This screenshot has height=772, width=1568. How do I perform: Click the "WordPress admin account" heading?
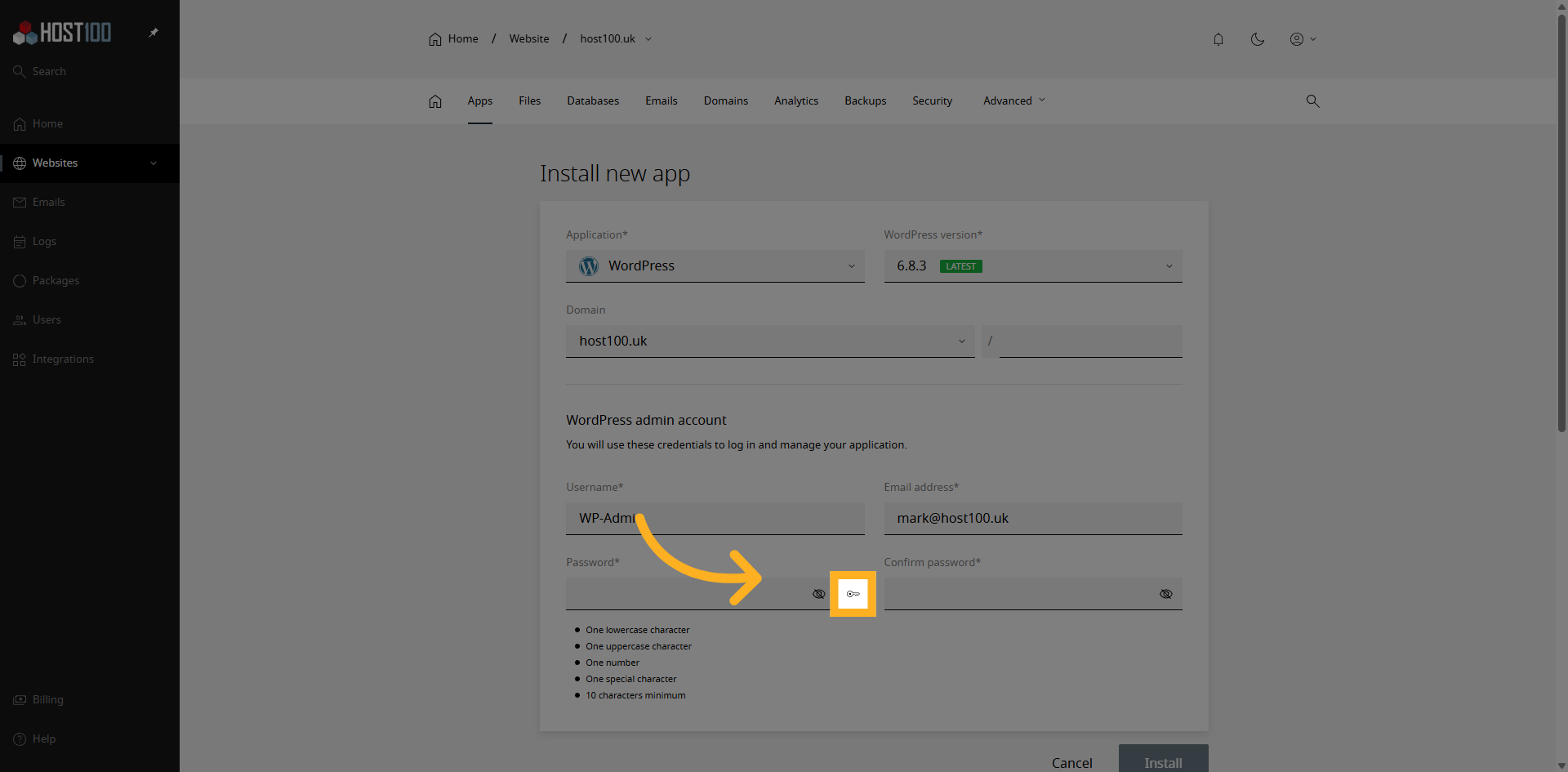[x=646, y=420]
